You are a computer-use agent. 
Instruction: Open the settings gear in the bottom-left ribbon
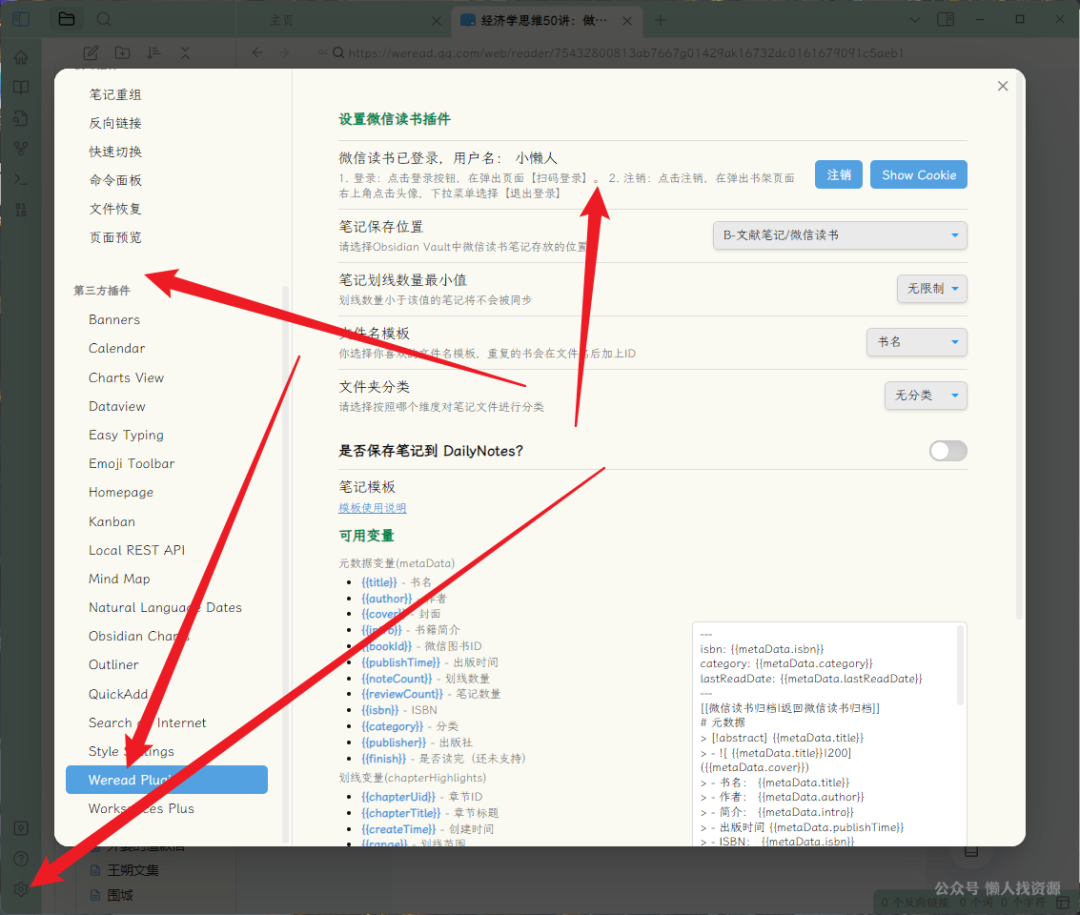(21, 889)
